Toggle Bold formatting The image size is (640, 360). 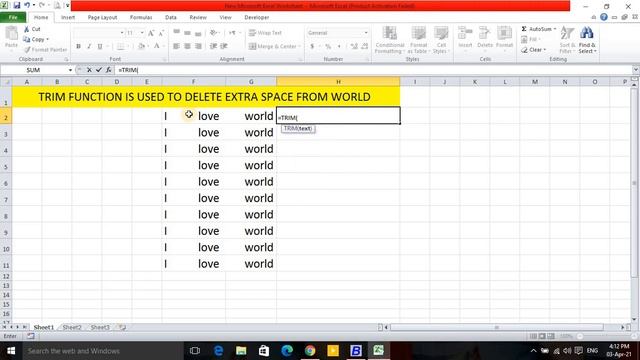coord(78,47)
